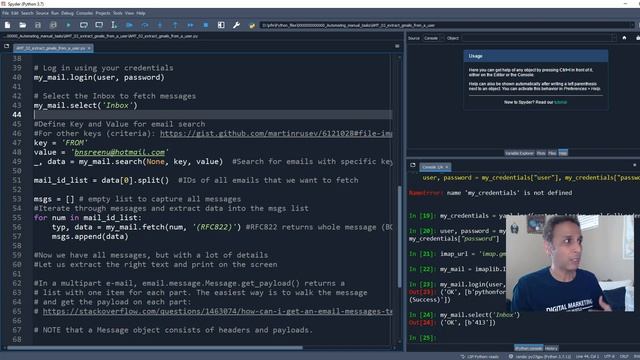Screen dimensions: 640x360
Task: Run selection or current line icon
Action: coord(114,25)
